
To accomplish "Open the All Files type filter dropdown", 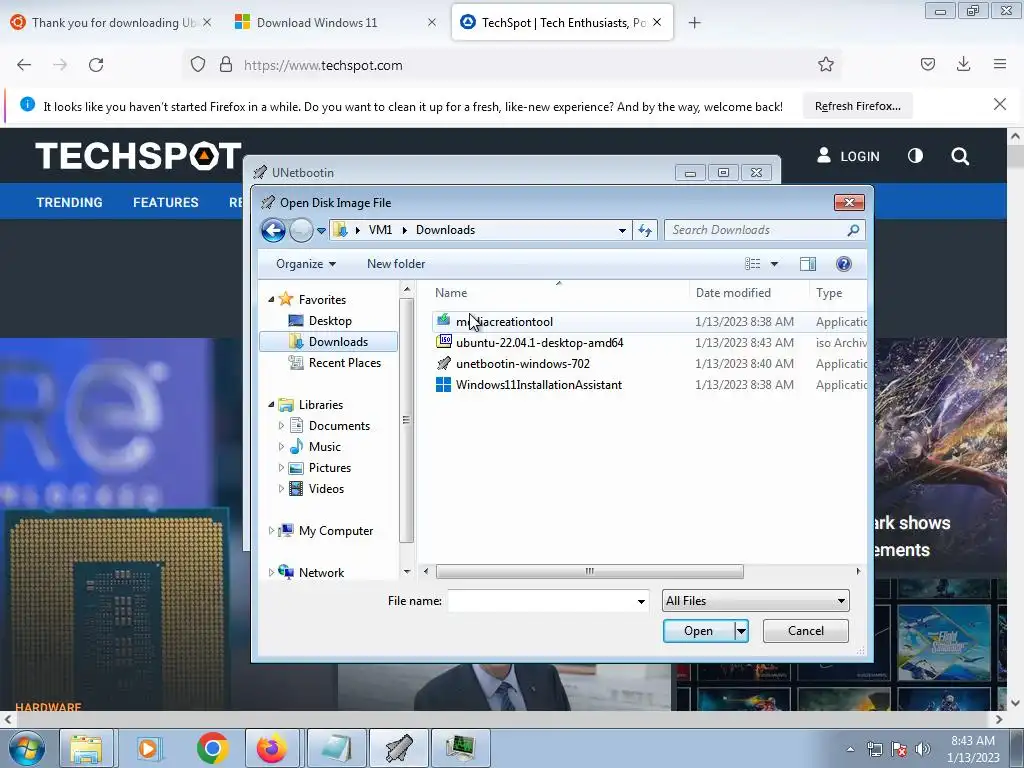I will pos(756,601).
